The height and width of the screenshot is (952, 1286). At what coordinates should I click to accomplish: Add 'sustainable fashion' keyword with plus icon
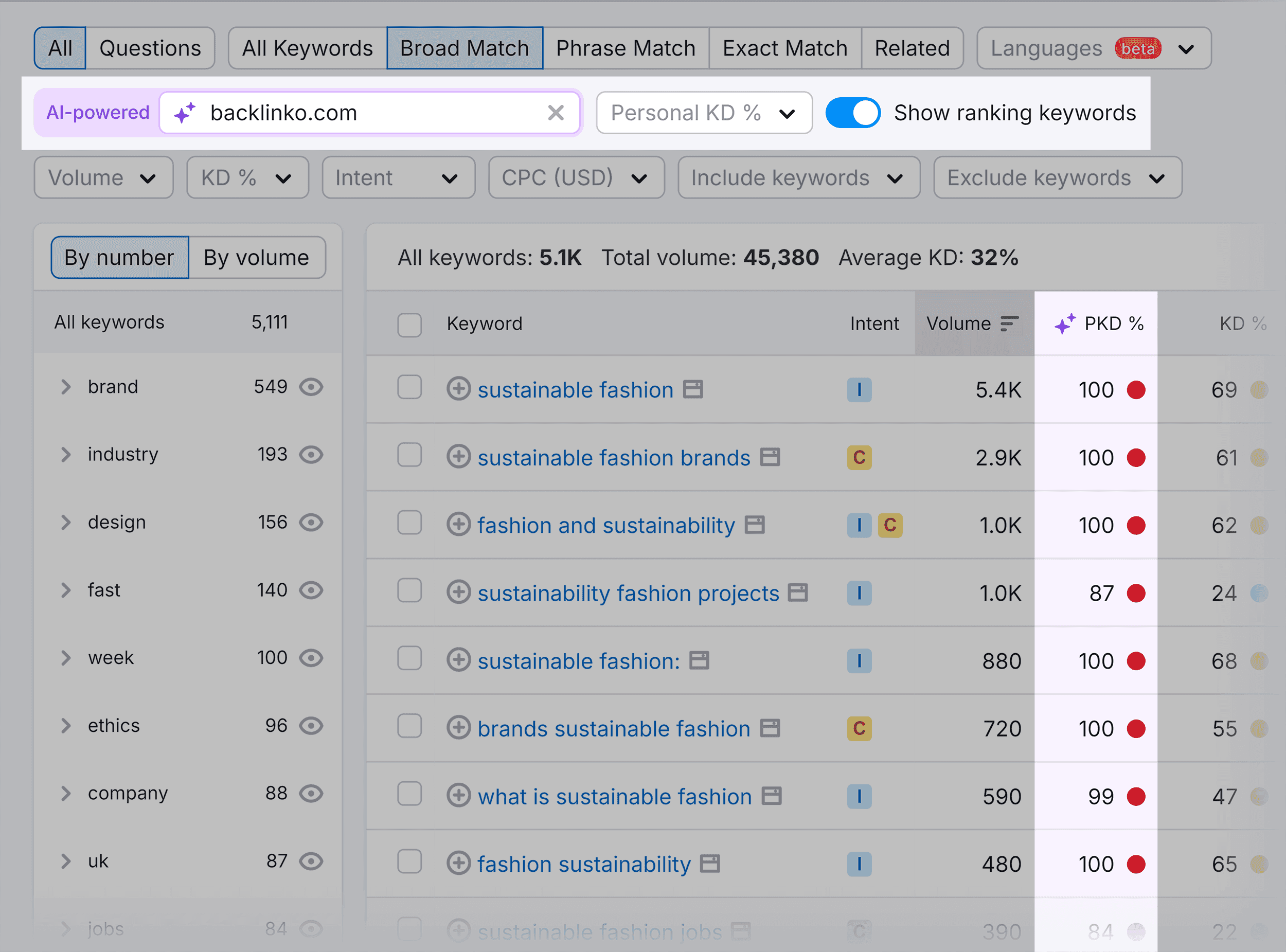click(x=458, y=389)
